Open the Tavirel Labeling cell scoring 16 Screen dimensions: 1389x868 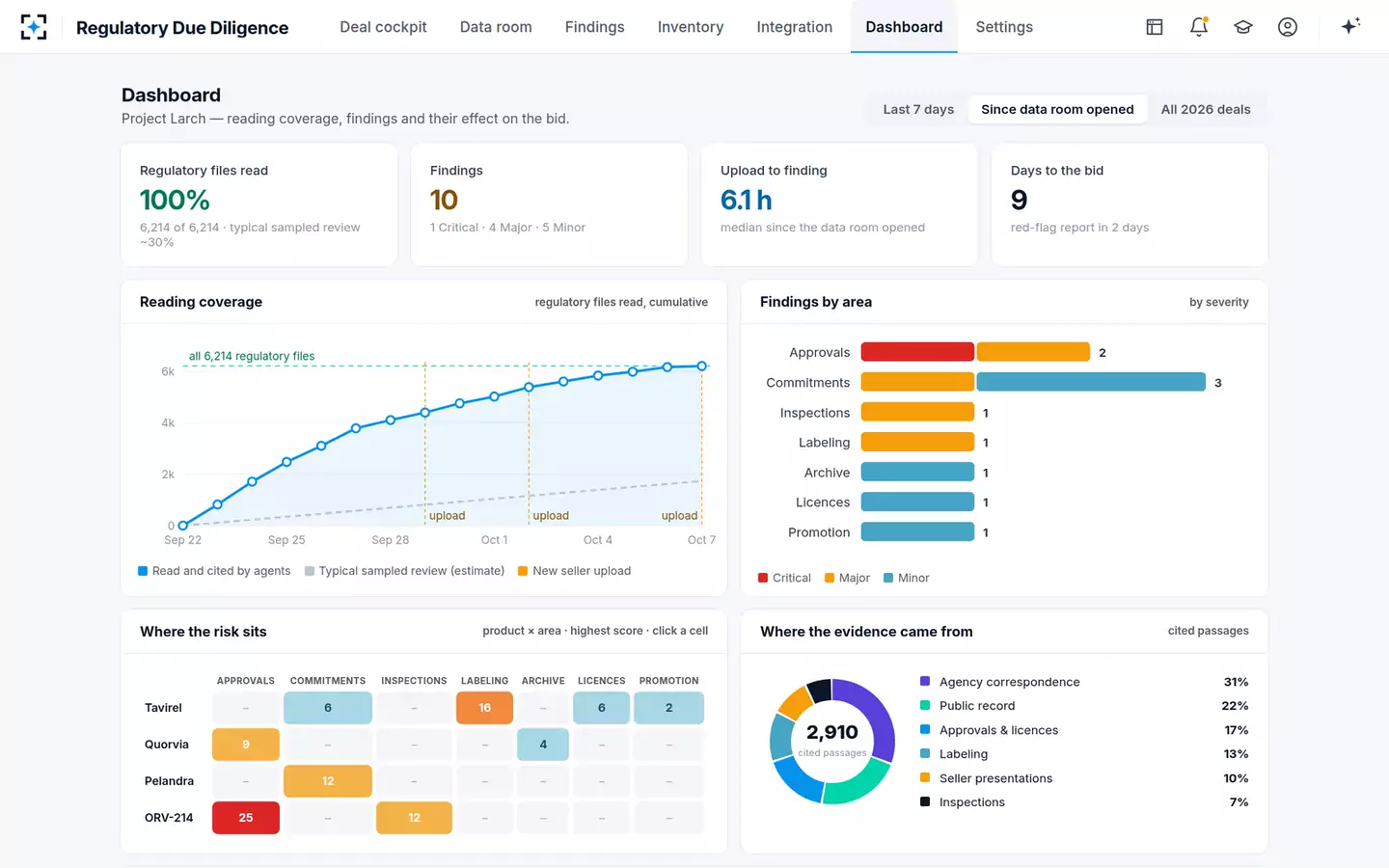click(484, 708)
